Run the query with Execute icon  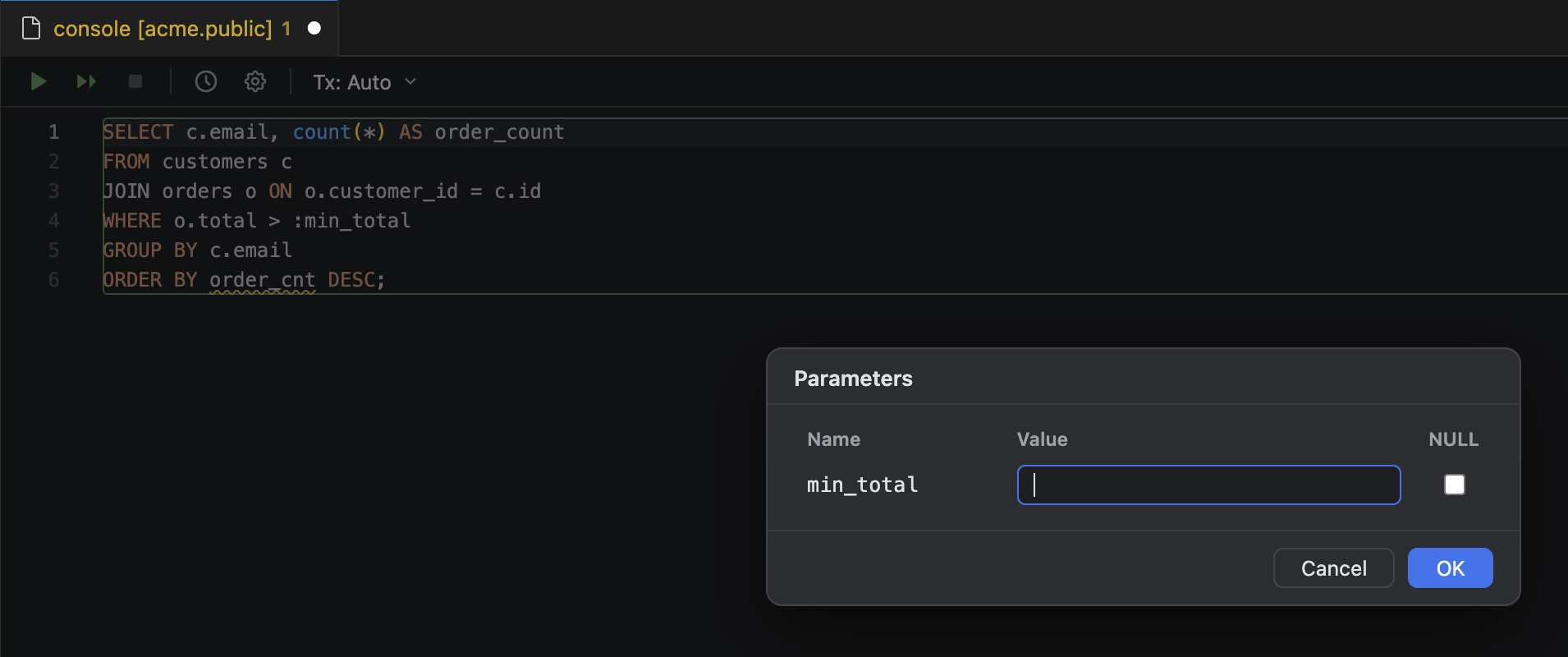click(38, 81)
